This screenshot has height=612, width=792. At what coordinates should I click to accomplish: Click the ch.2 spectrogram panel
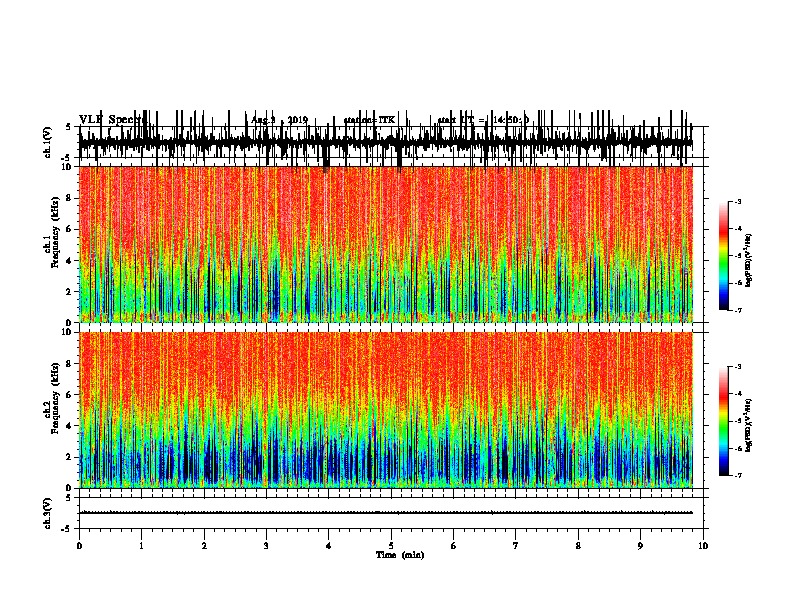(385, 410)
